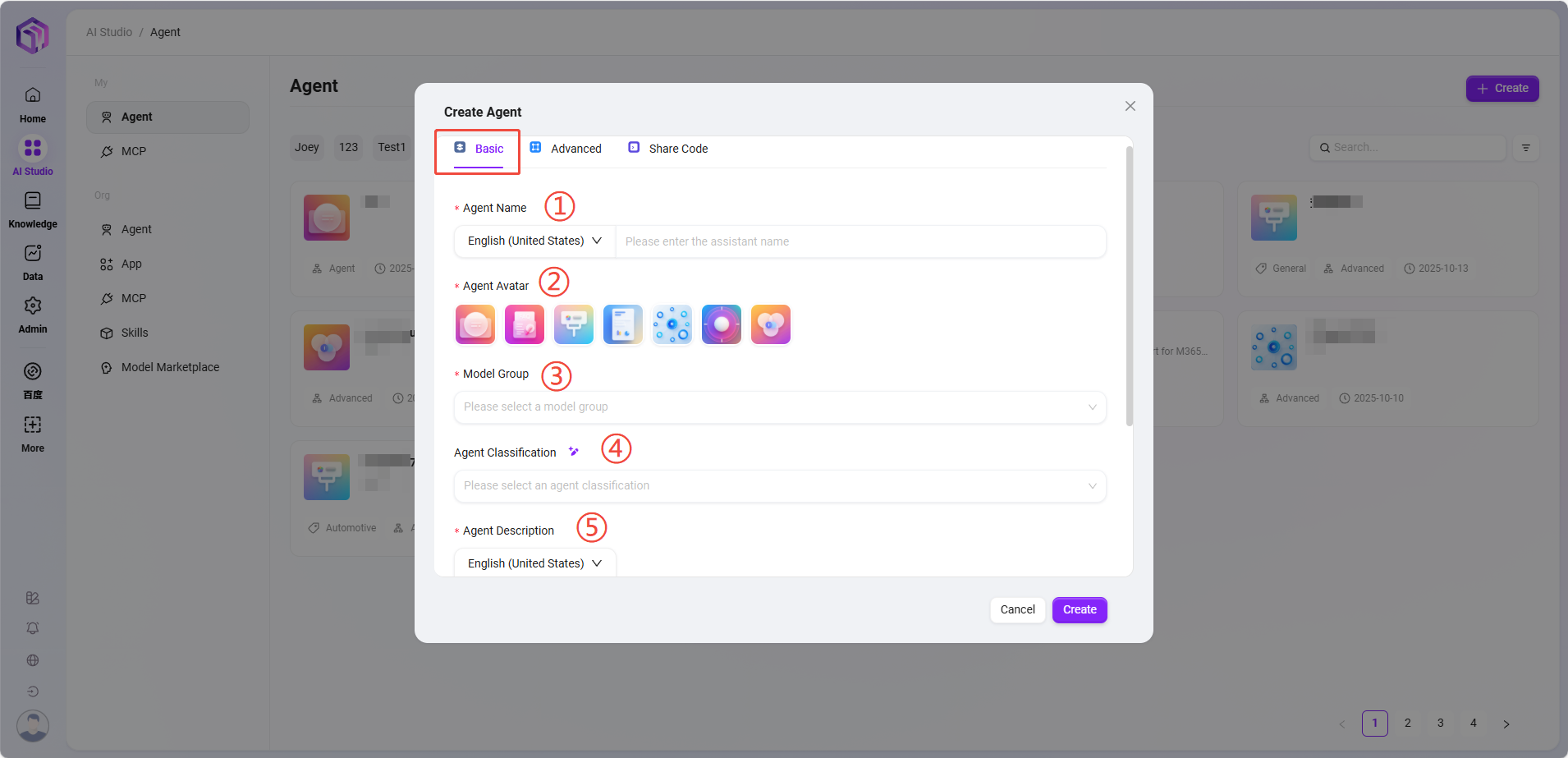Open the Agent Name language dropdown
The width and height of the screenshot is (1568, 758).
pos(534,241)
